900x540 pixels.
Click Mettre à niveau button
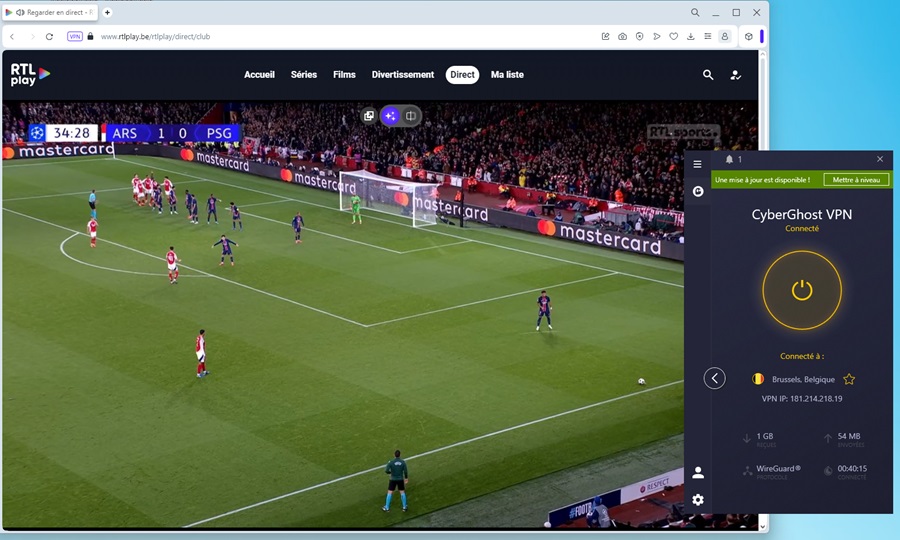click(855, 180)
